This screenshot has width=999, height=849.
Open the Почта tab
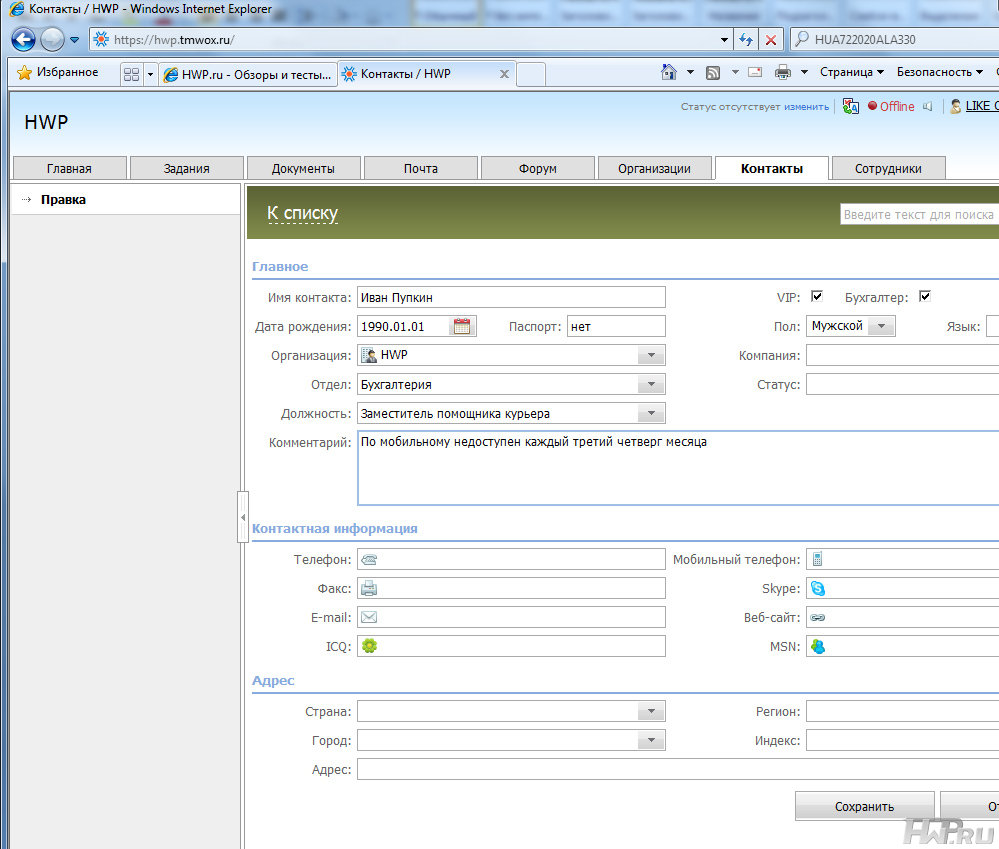point(421,168)
